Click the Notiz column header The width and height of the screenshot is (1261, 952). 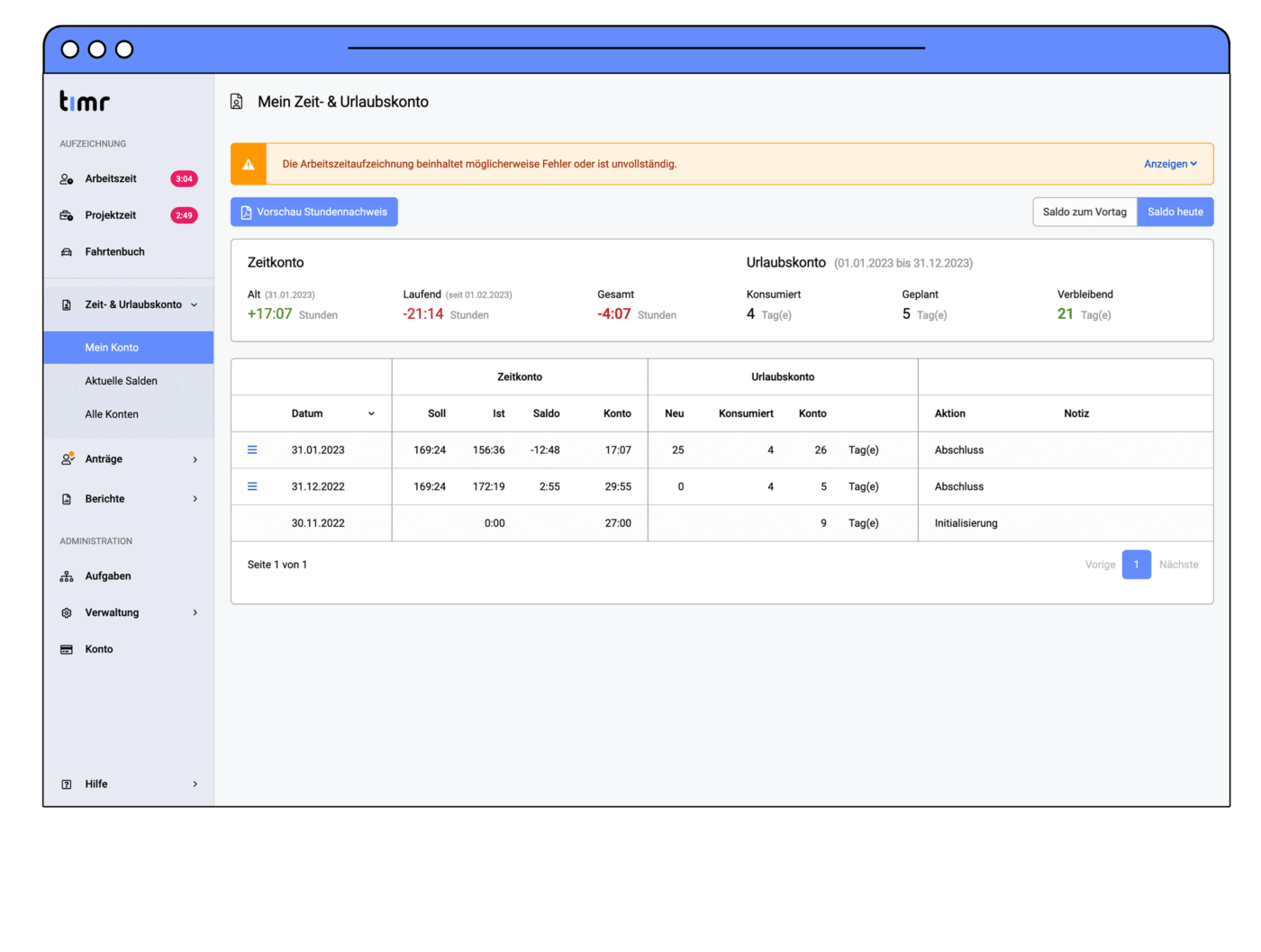click(1076, 414)
